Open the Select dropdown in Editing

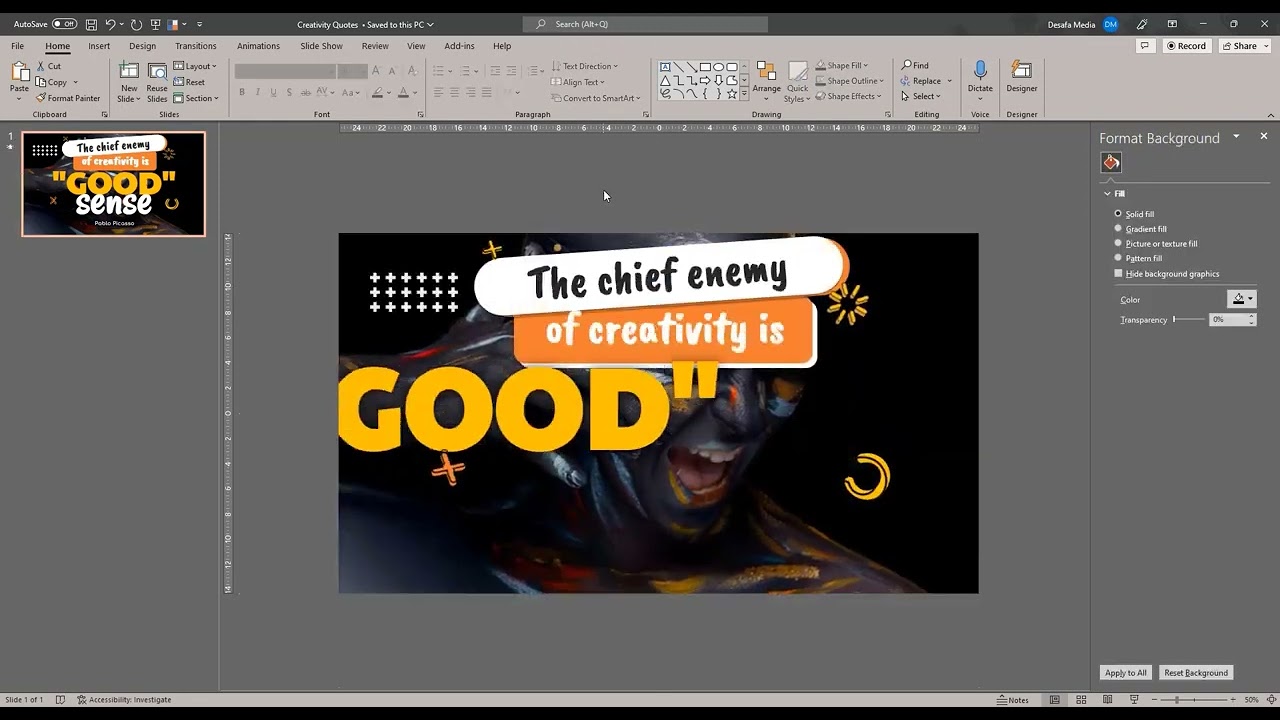pos(920,96)
